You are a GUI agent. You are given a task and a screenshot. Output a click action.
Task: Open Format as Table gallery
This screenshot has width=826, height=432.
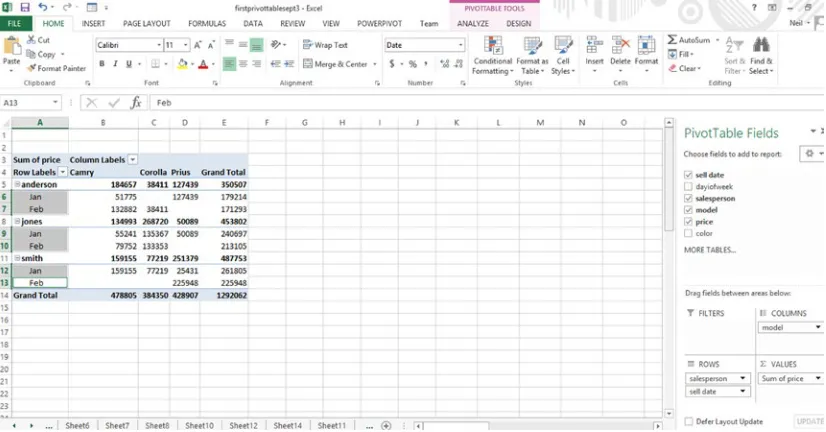point(533,55)
